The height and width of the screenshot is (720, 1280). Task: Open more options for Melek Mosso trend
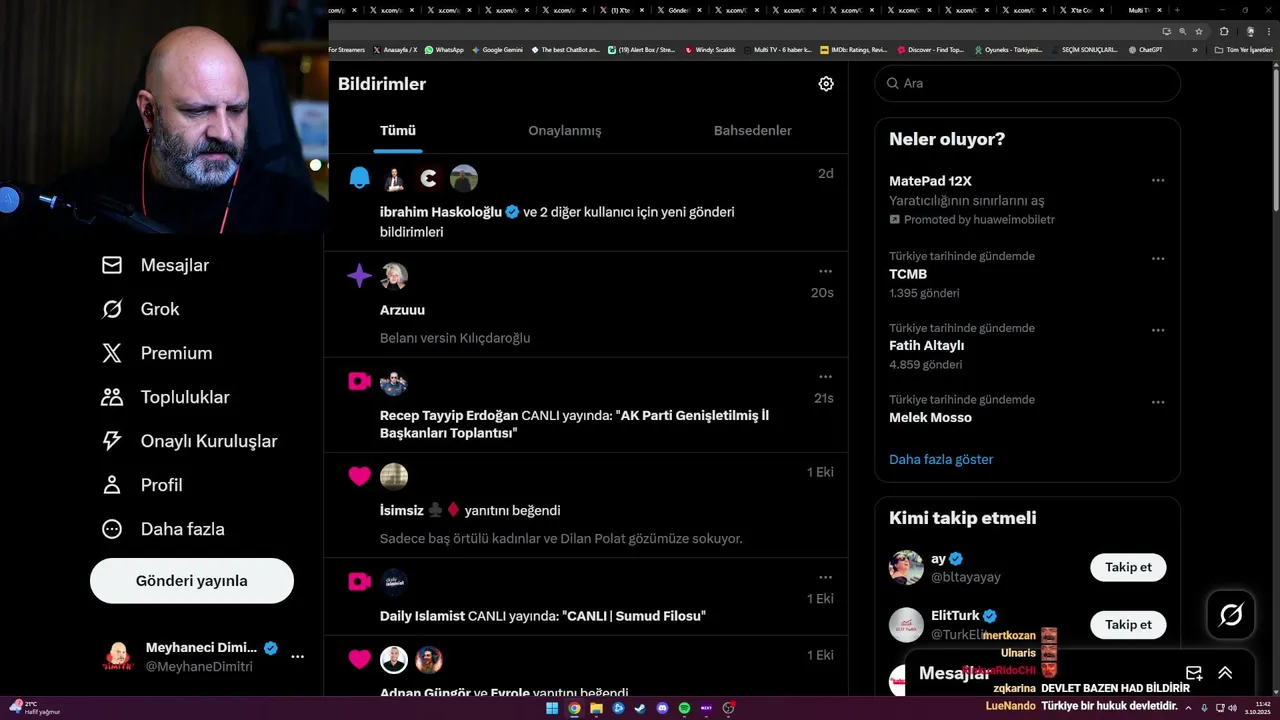(x=1158, y=402)
